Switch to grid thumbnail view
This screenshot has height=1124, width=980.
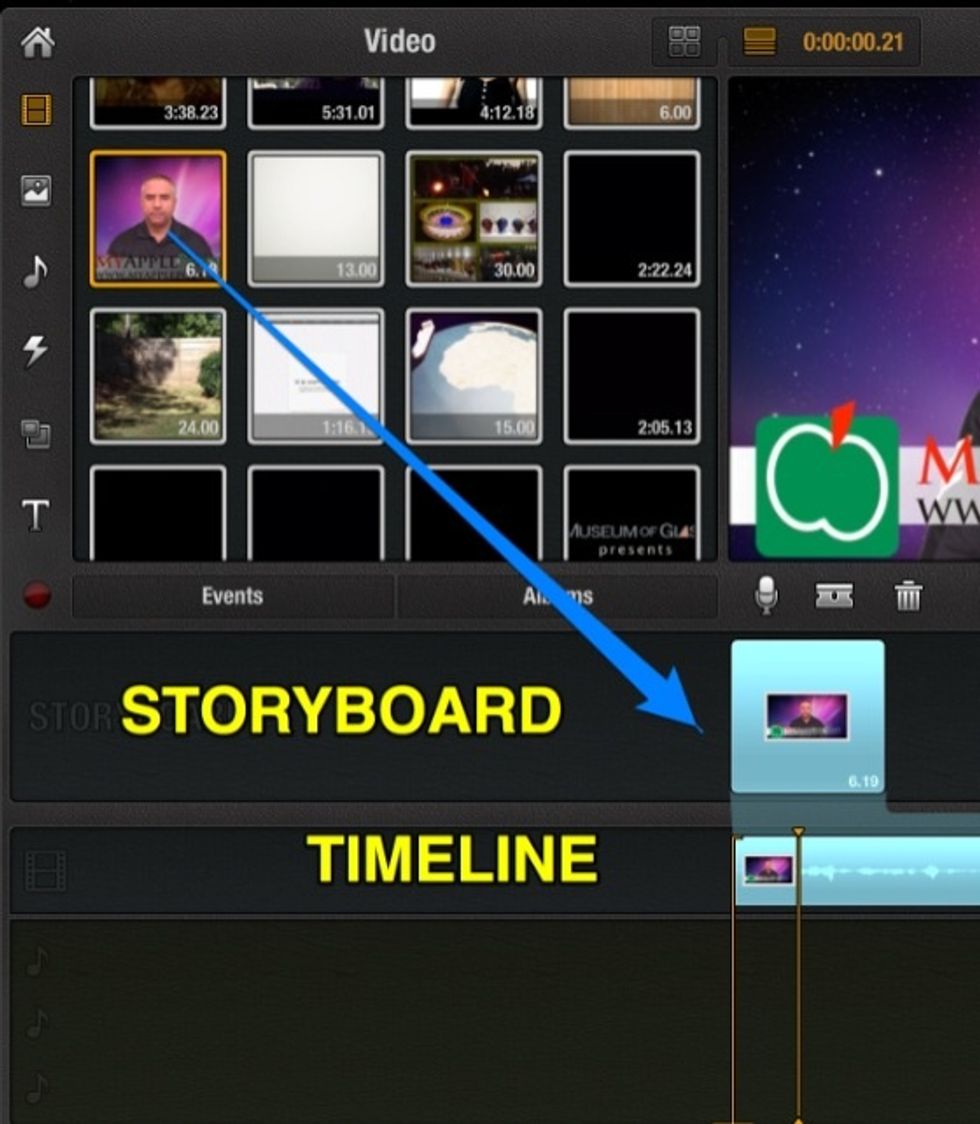[x=686, y=40]
